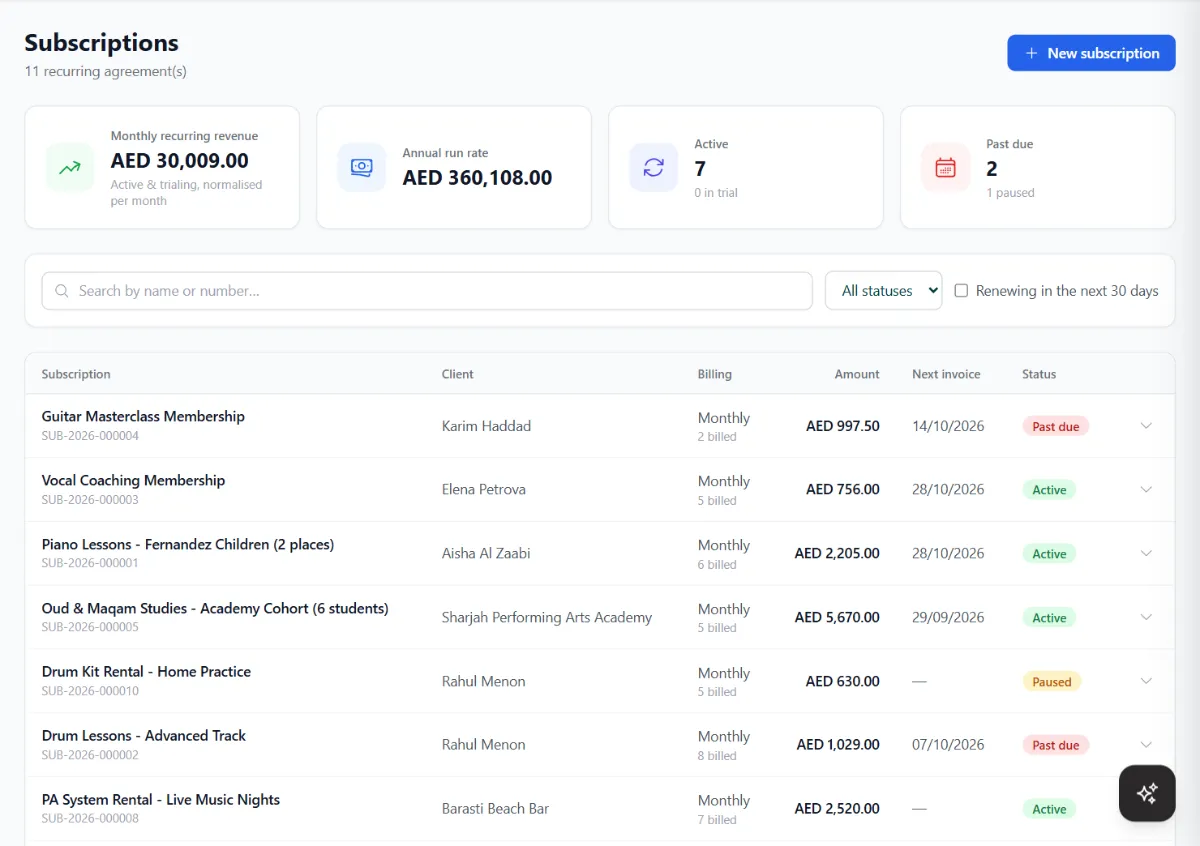Click amount AED 2,205.00
The width and height of the screenshot is (1200, 846).
tap(837, 553)
